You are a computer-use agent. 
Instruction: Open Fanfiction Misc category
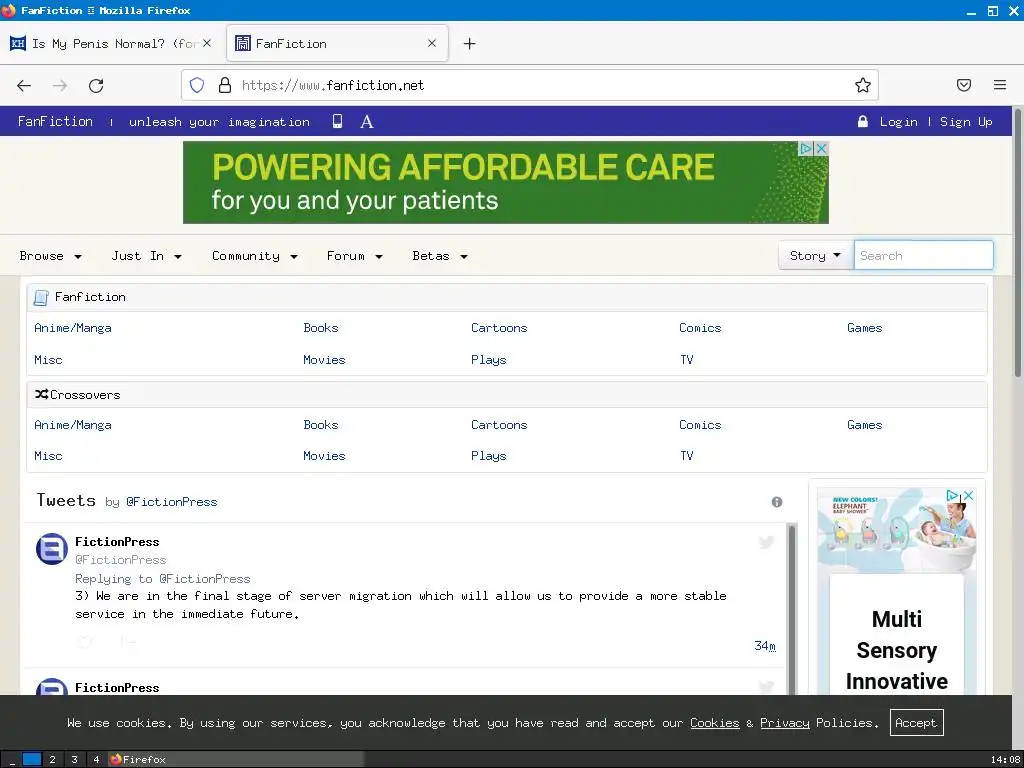[48, 360]
